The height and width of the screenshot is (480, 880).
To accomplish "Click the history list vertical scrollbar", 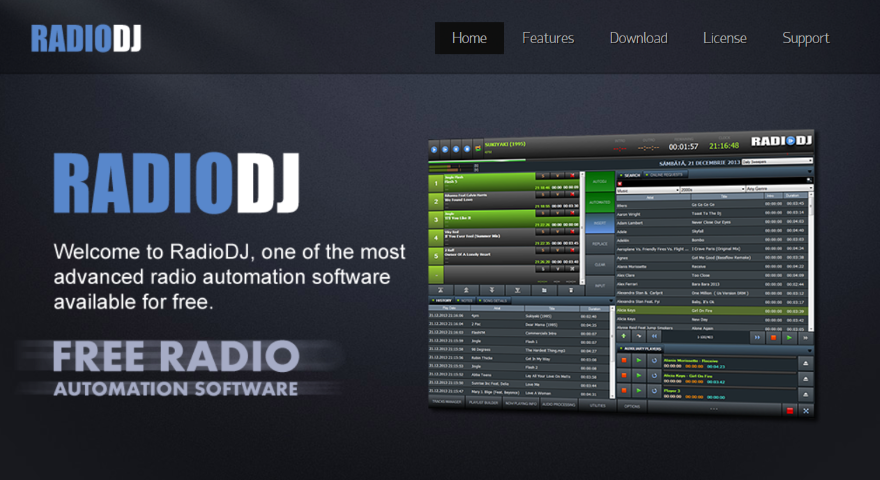I will point(612,352).
